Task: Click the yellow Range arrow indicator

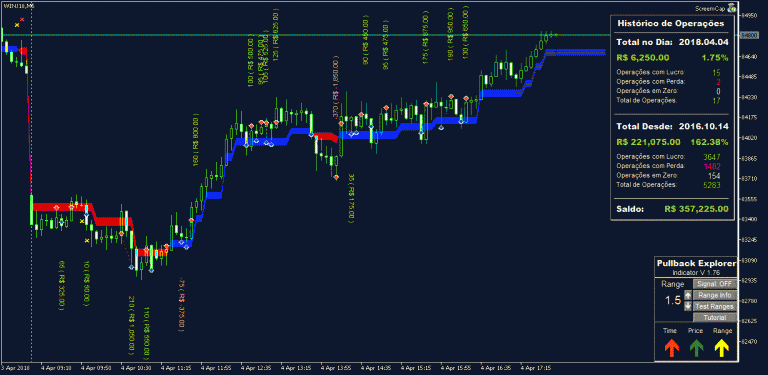Action: coord(721,348)
